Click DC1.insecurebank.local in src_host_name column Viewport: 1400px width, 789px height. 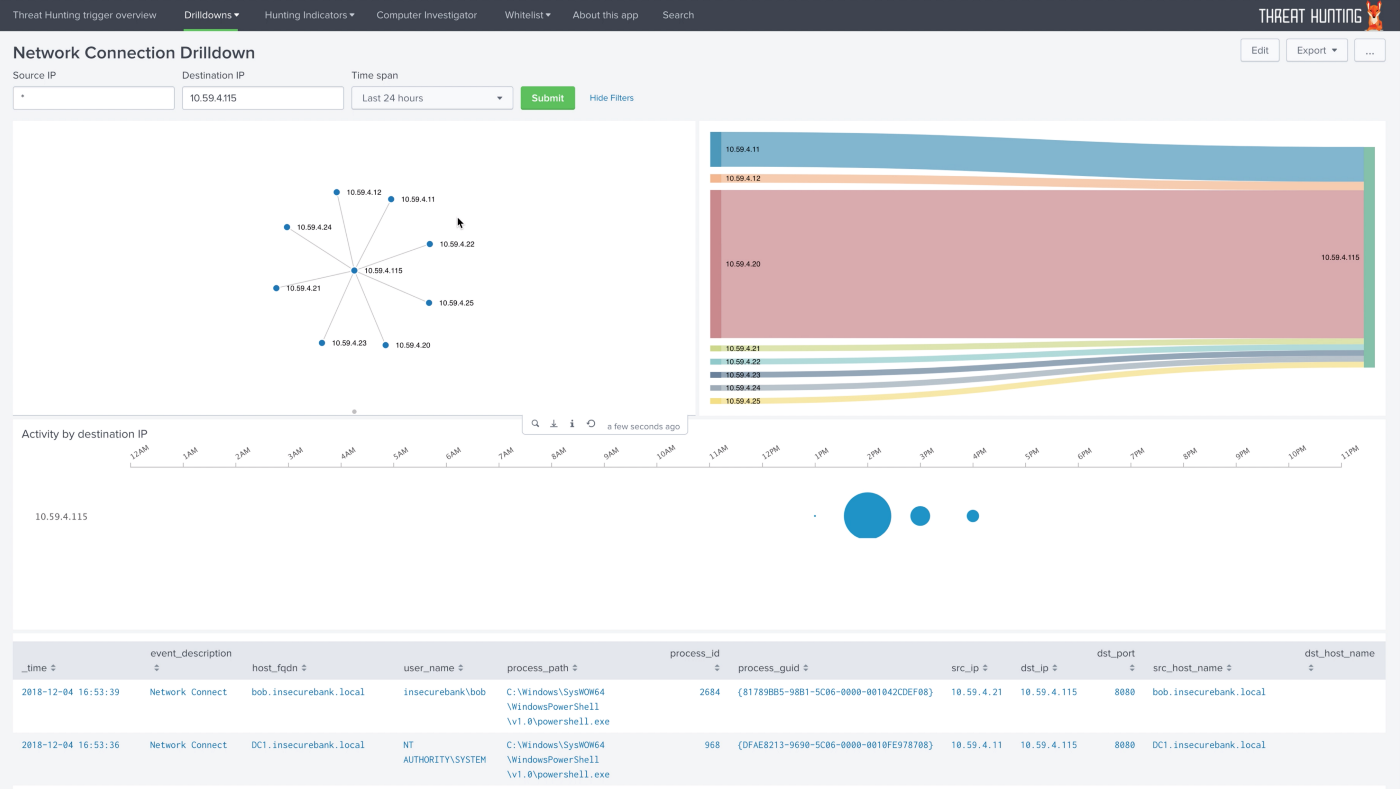pyautogui.click(x=1209, y=745)
